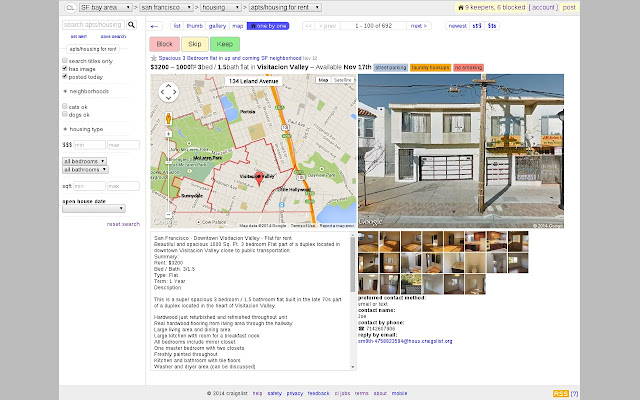This screenshot has height=400, width=640.
Task: Click the red location marker on map
Action: pyautogui.click(x=259, y=179)
